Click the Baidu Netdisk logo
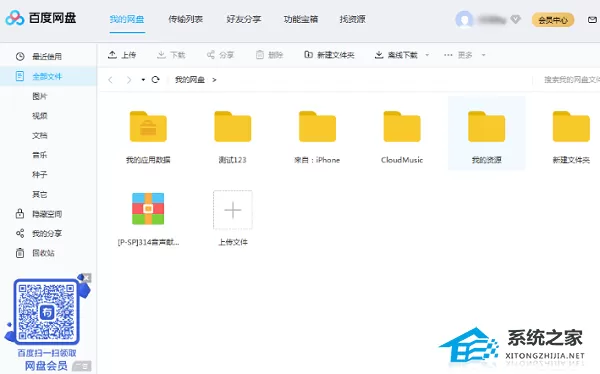600x374 pixels. [41, 18]
